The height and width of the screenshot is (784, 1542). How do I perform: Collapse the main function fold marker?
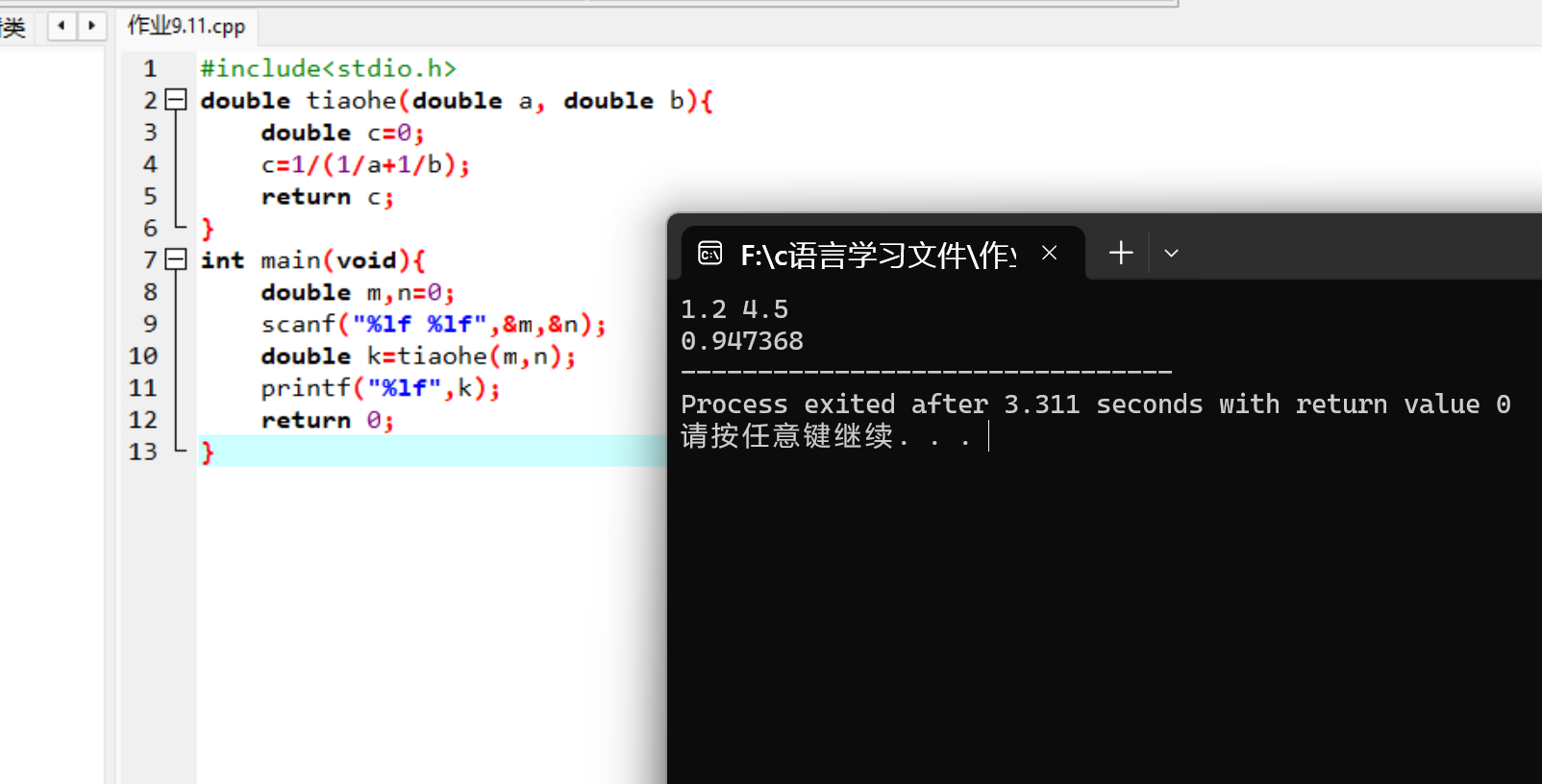pos(176,258)
